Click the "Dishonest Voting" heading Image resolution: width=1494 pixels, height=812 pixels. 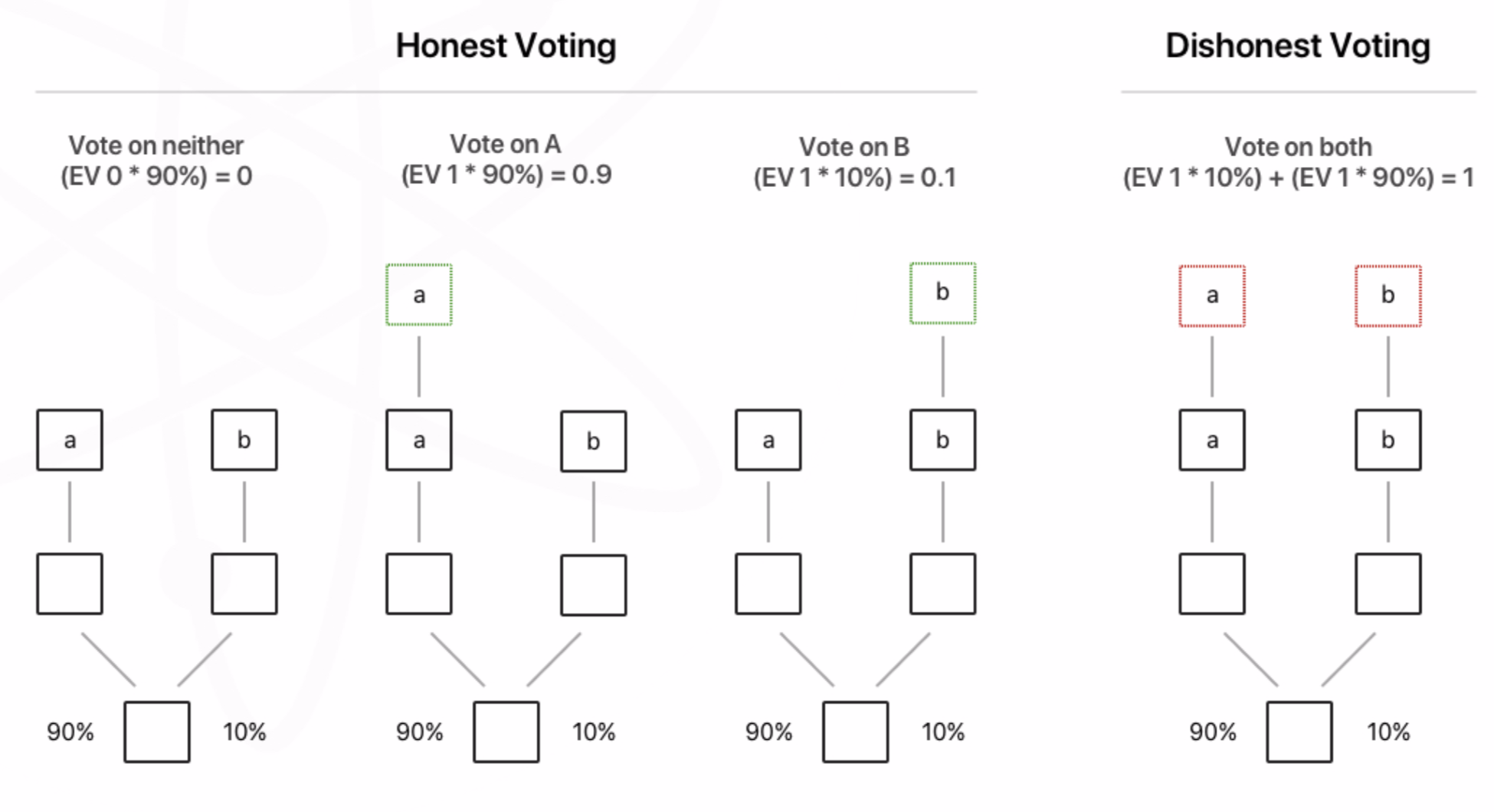1298,46
